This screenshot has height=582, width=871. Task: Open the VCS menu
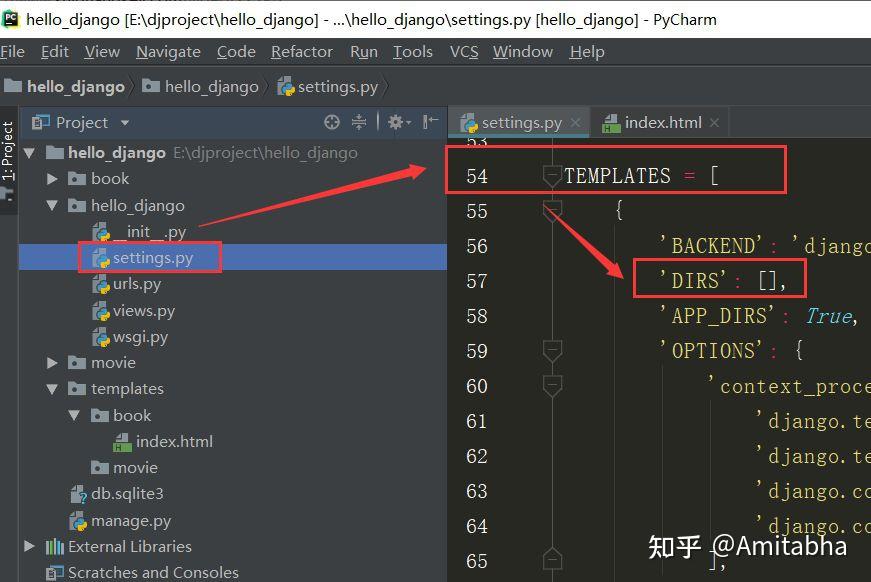click(464, 52)
